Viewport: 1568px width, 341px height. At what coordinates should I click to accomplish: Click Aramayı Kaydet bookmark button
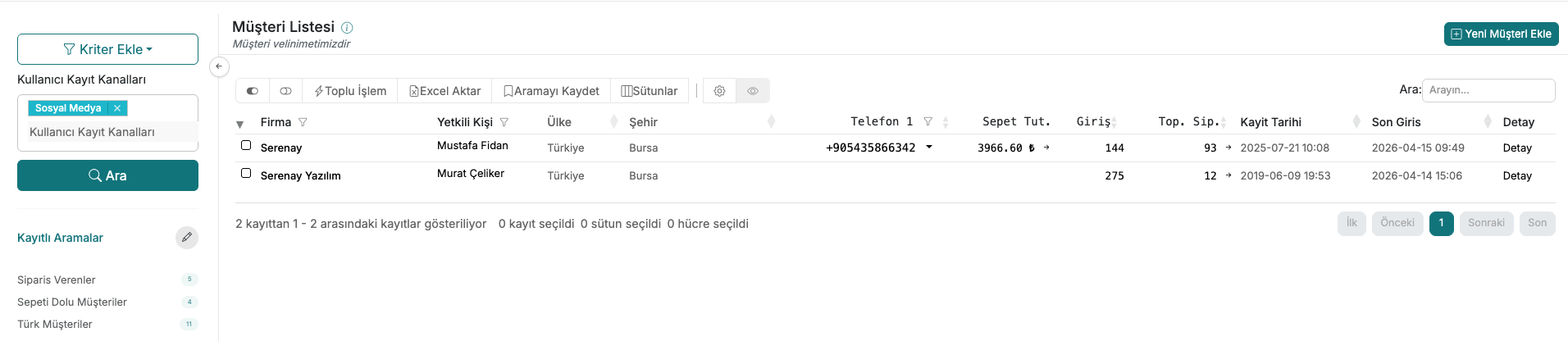click(551, 91)
